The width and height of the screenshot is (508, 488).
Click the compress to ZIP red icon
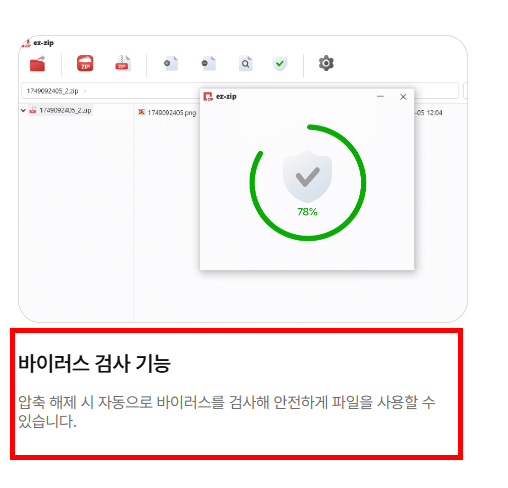coord(85,63)
